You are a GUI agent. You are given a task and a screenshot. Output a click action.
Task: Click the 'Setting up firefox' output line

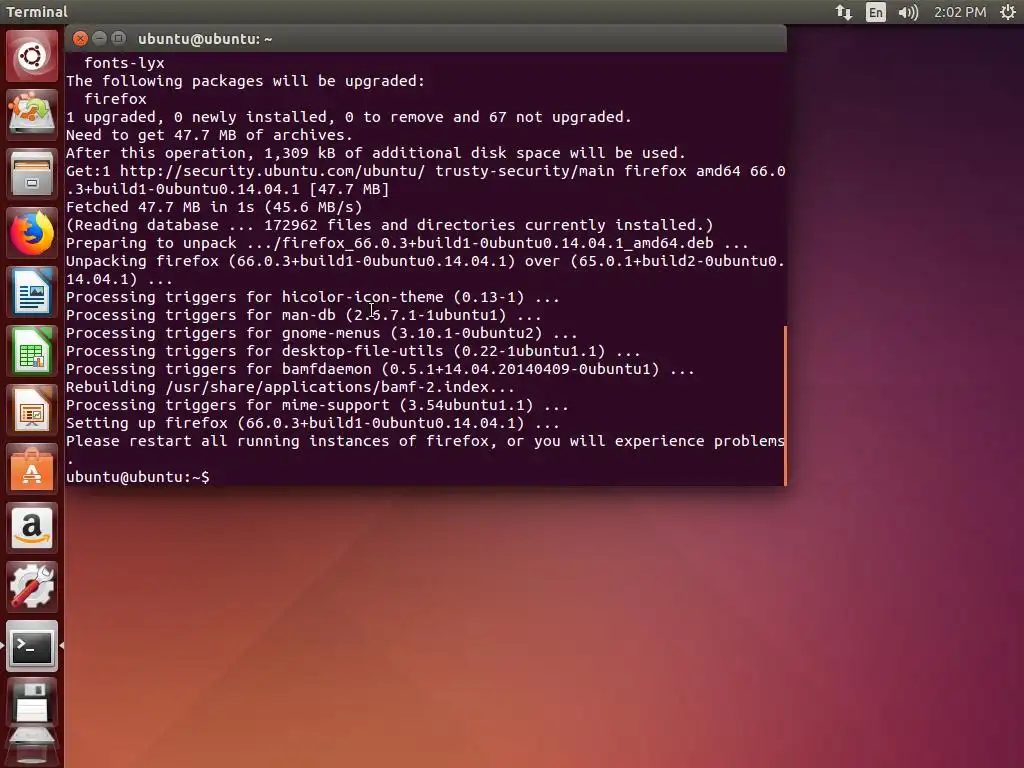point(312,423)
